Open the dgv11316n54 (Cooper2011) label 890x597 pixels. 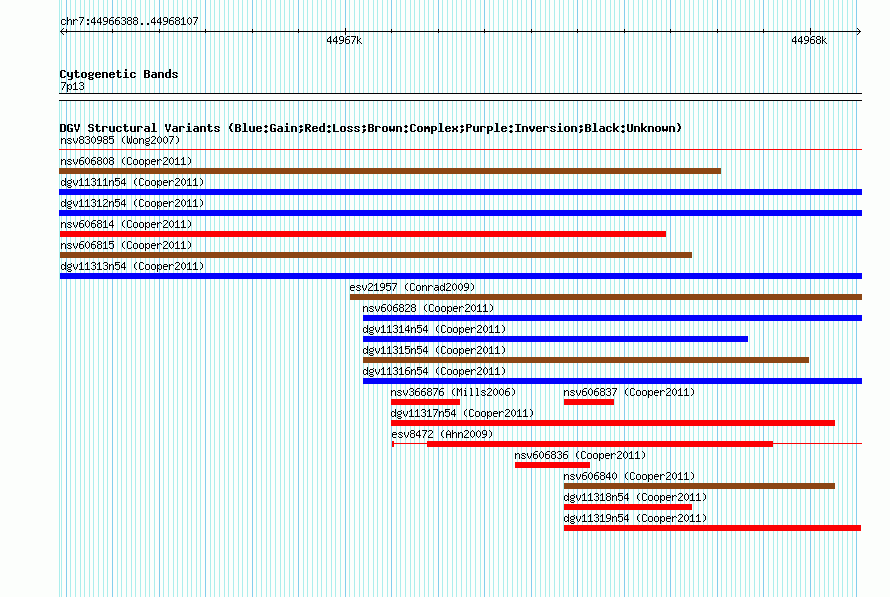(x=434, y=371)
